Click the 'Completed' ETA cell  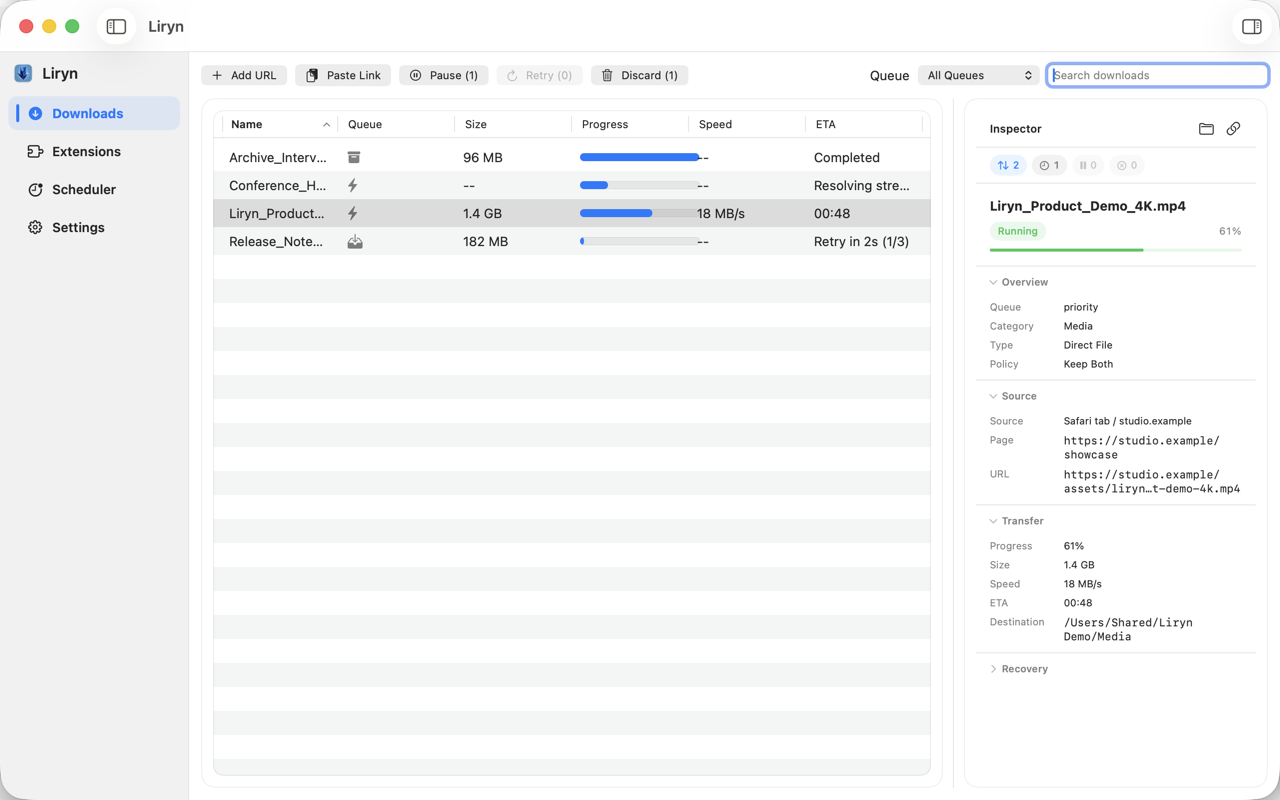tap(847, 157)
